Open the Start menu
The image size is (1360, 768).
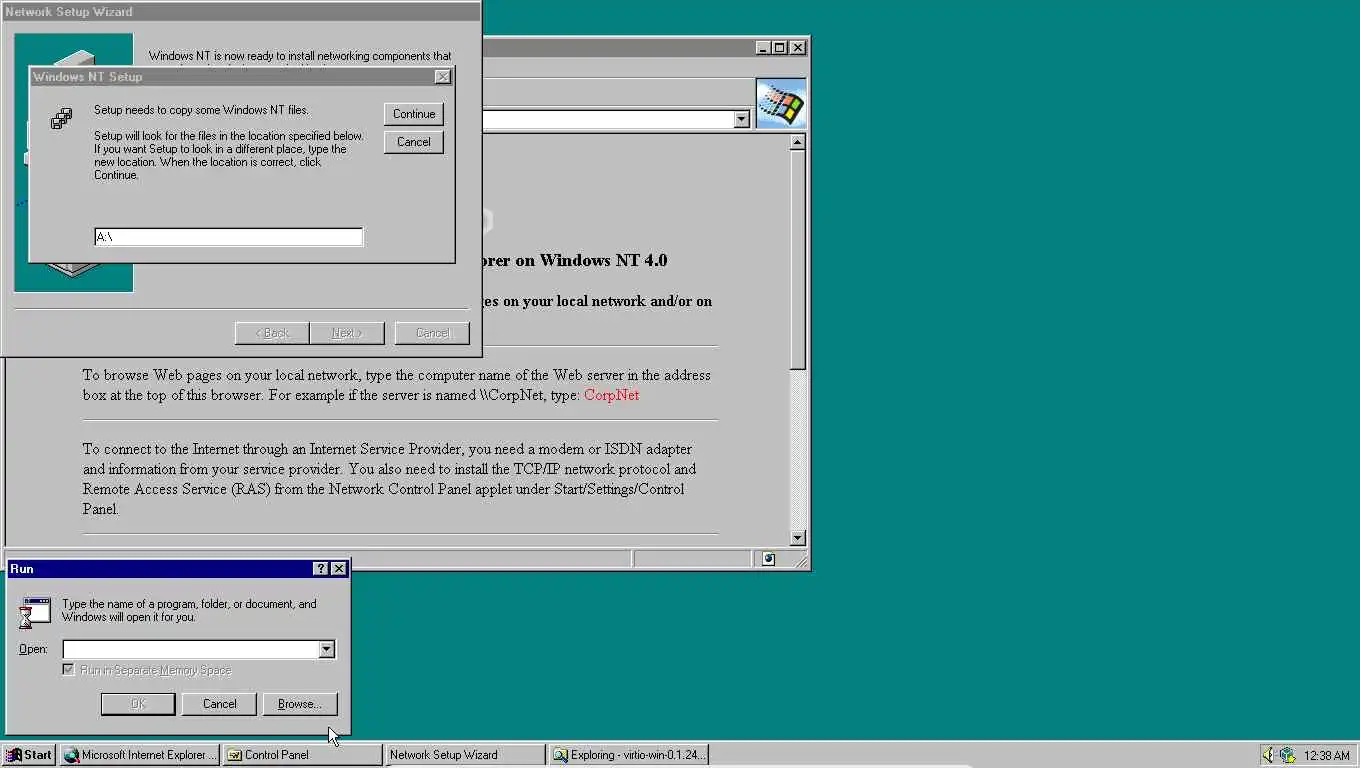point(28,755)
